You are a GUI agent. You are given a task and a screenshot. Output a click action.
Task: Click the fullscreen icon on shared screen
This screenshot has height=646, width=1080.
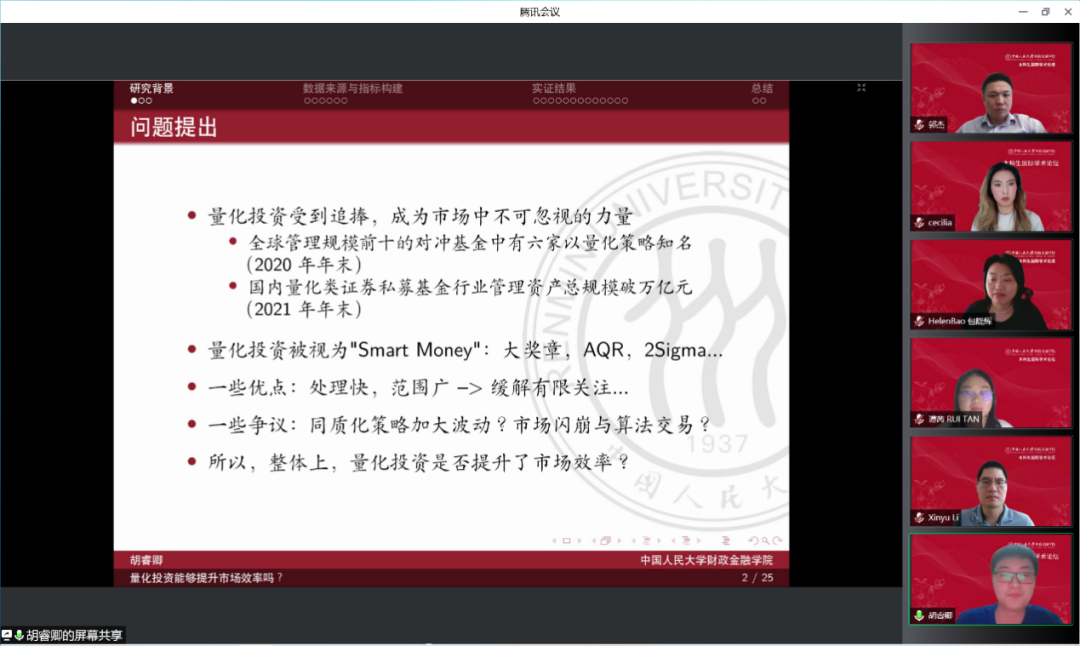(x=861, y=88)
